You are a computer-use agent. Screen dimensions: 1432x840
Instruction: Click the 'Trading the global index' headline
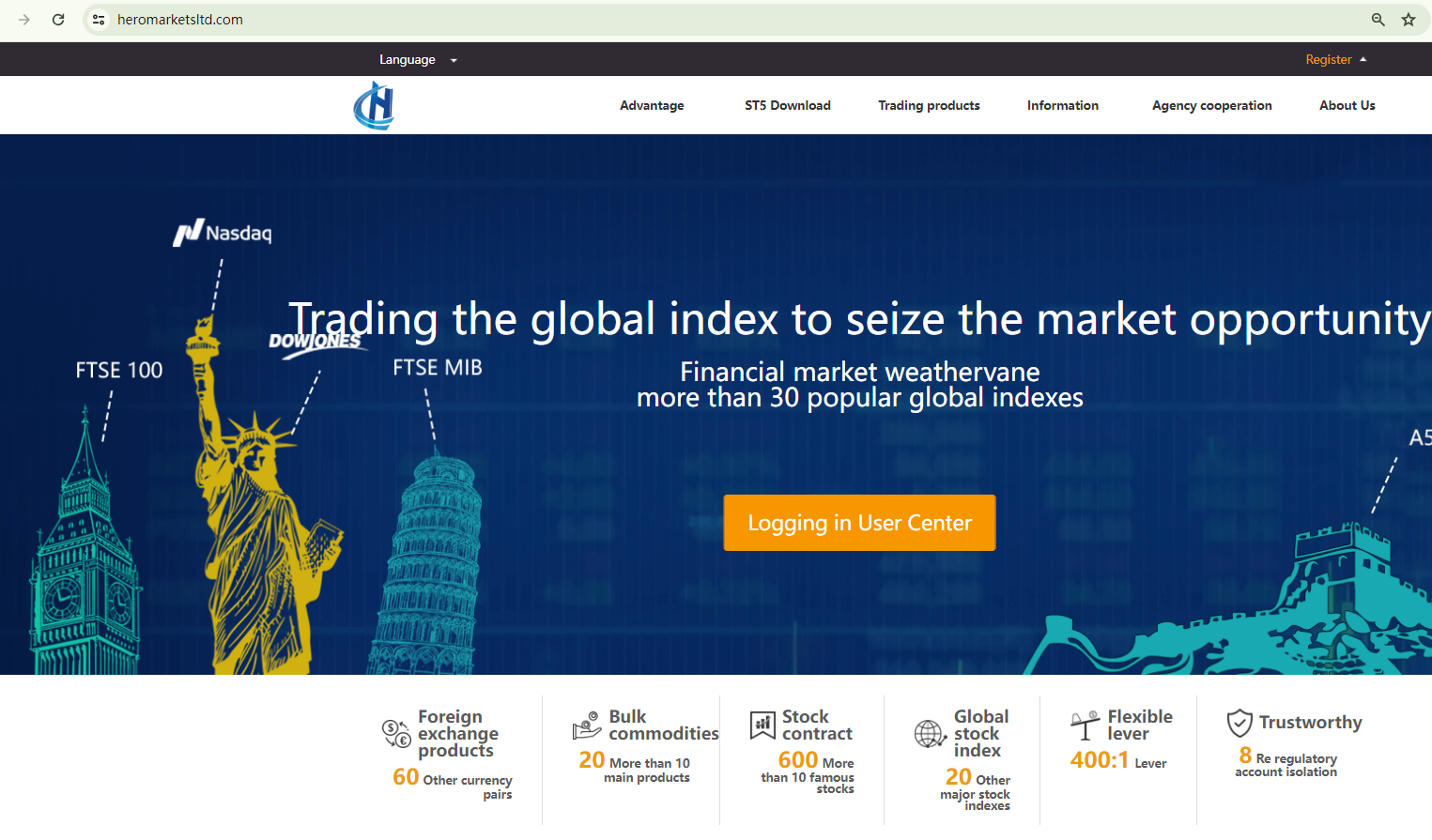860,319
